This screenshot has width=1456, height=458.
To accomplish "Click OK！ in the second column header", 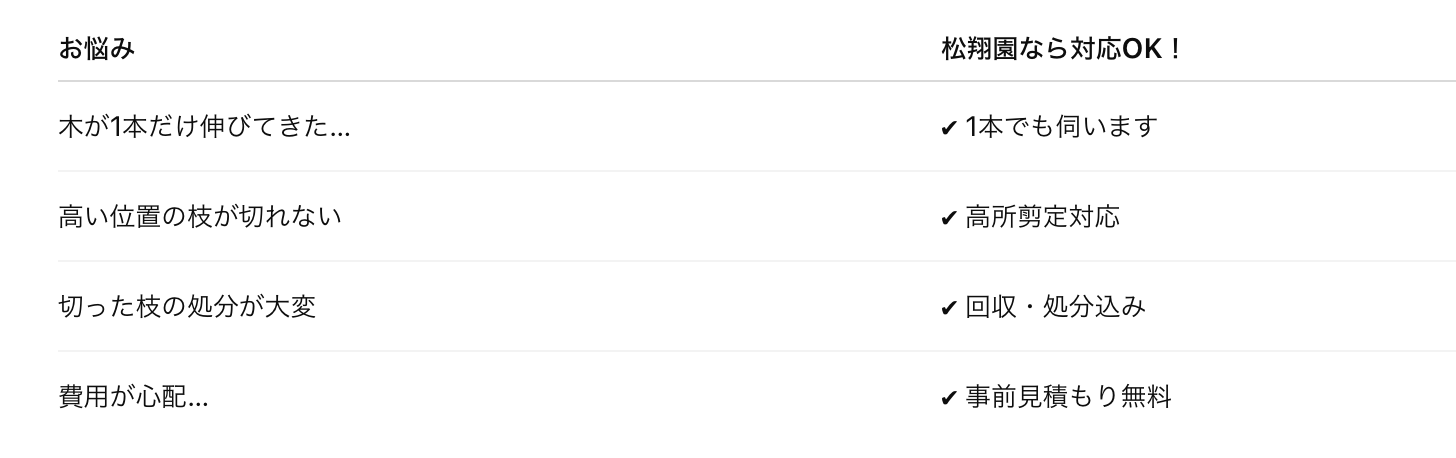I will pos(1154,49).
